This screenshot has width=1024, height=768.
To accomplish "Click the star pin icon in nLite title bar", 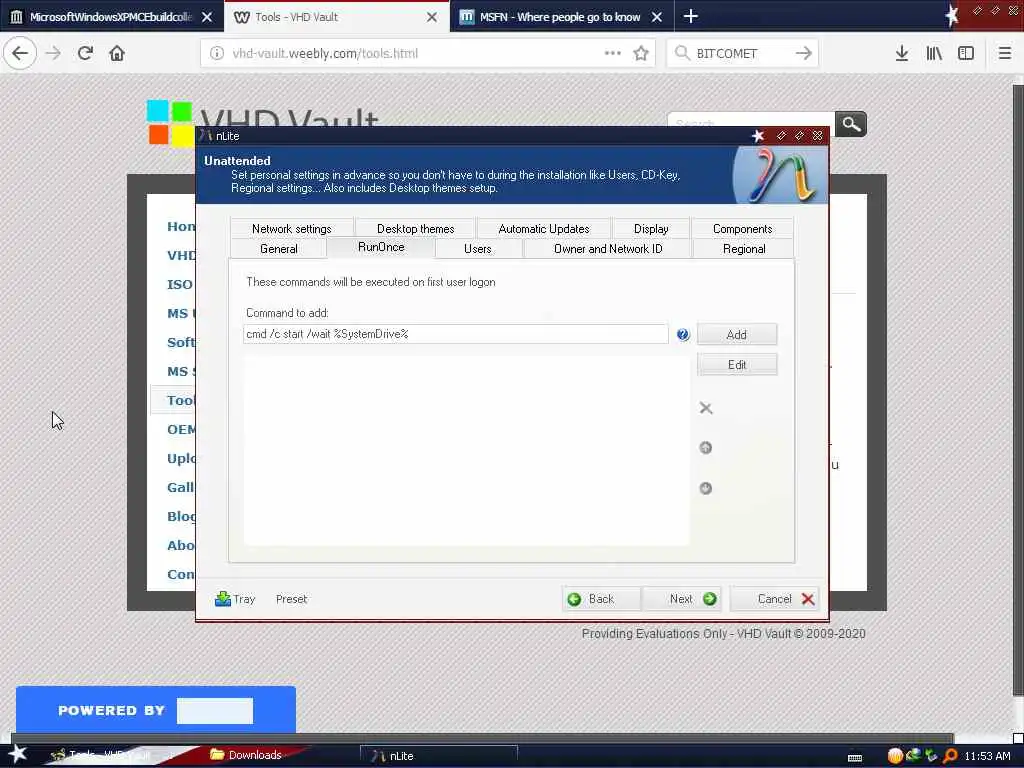I will click(x=758, y=135).
